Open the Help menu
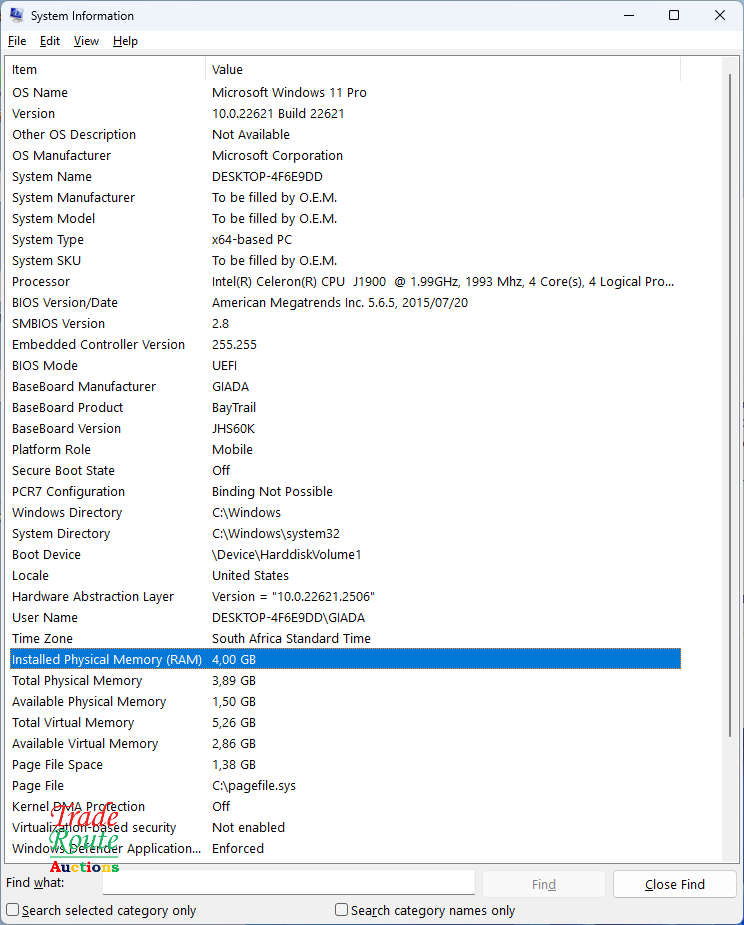 tap(125, 41)
